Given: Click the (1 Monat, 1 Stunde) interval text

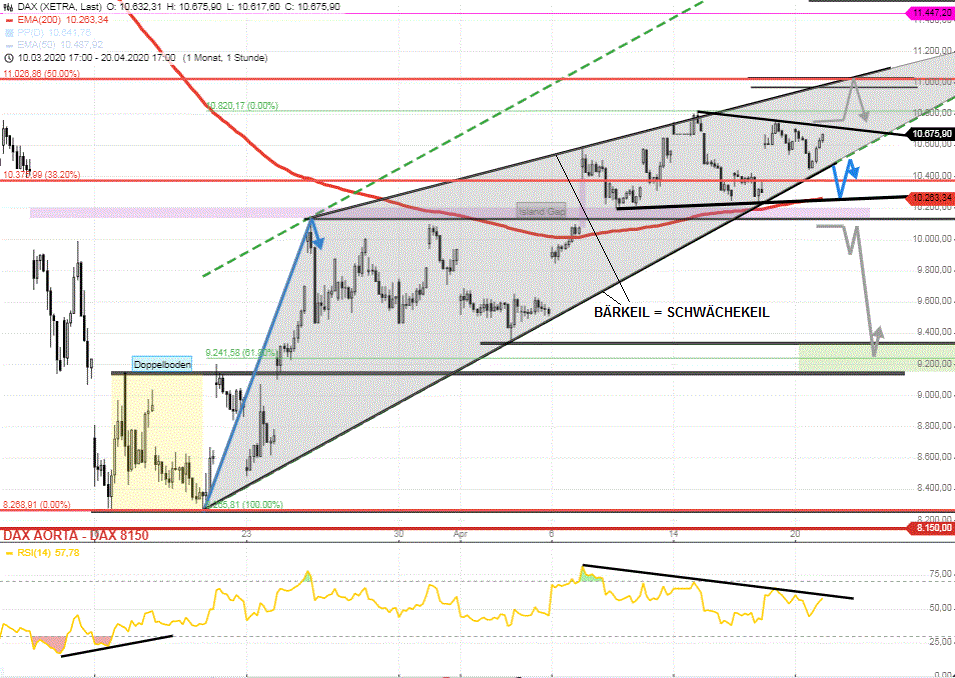Looking at the screenshot, I should [x=224, y=58].
